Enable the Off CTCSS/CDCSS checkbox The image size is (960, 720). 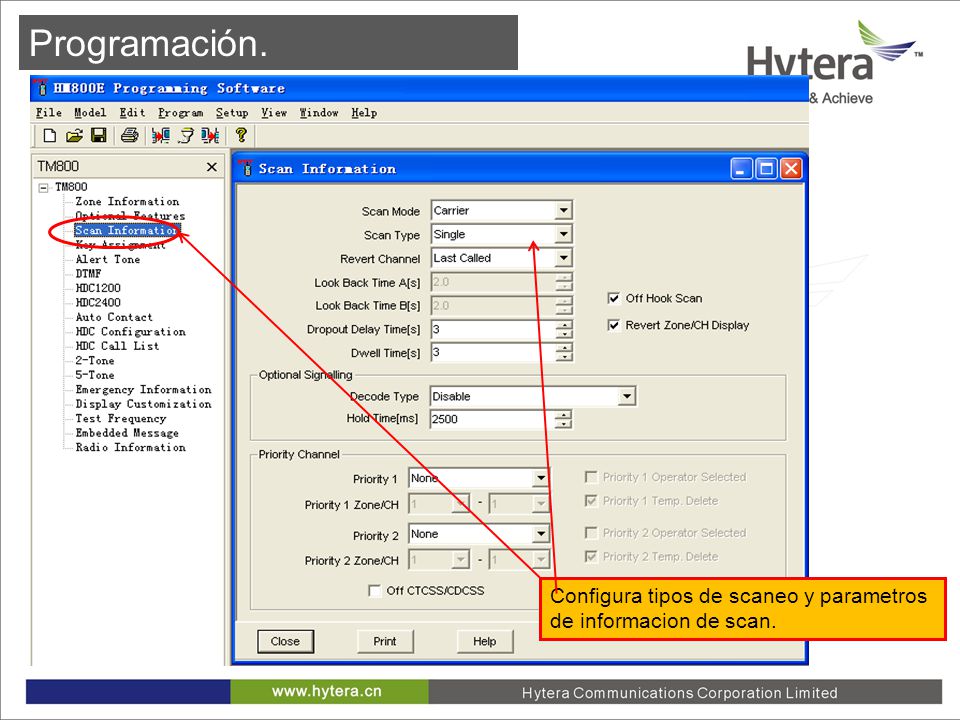(x=374, y=591)
